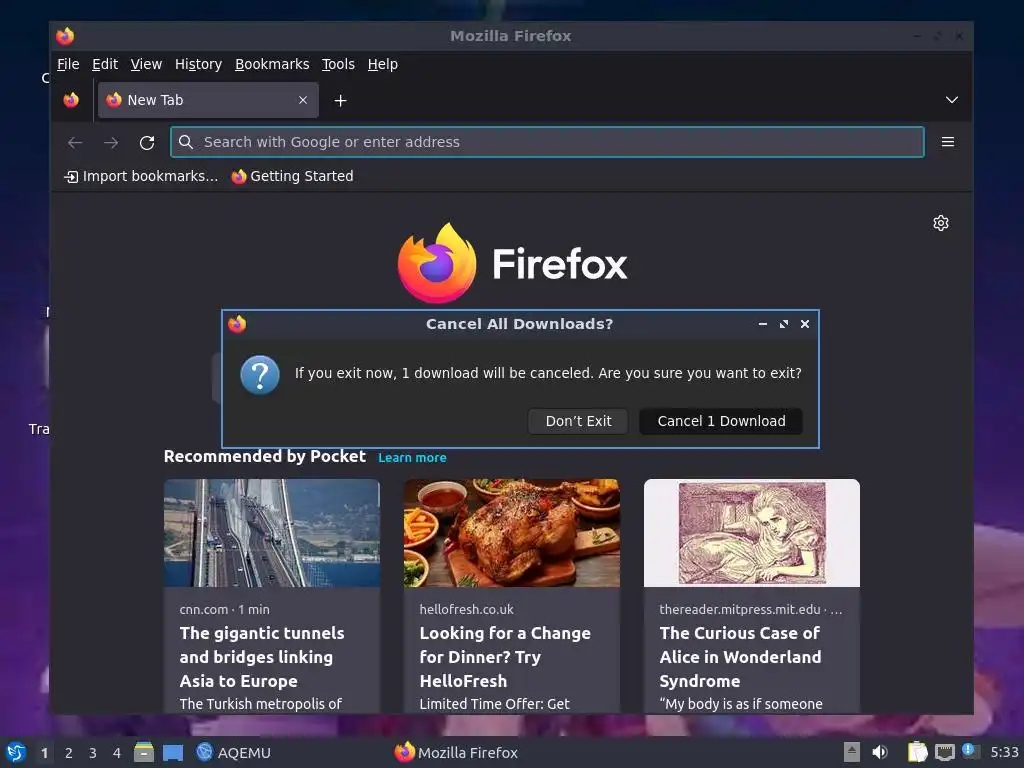Open the Tools menu

click(x=338, y=64)
